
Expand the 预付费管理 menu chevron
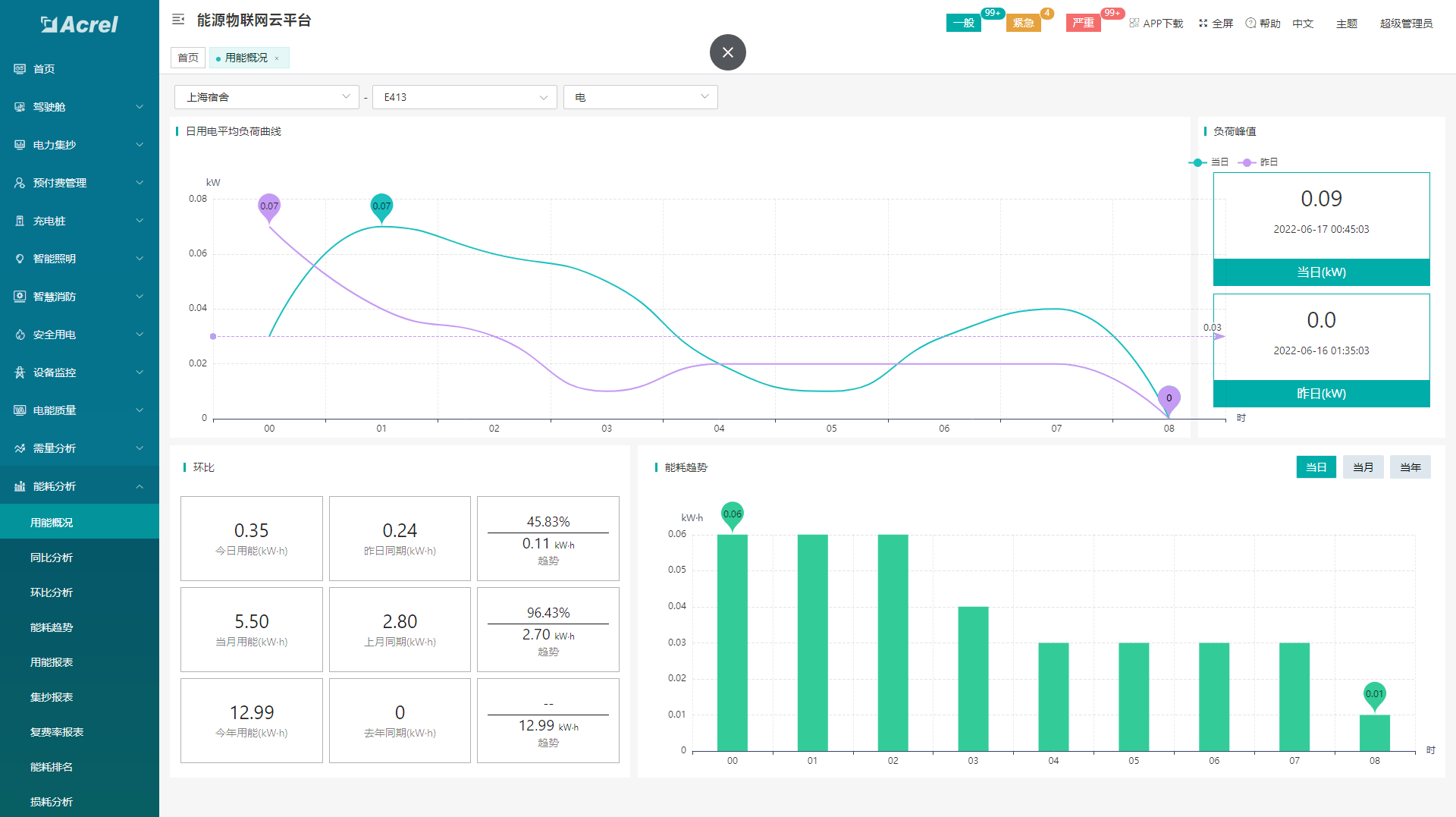coord(140,183)
